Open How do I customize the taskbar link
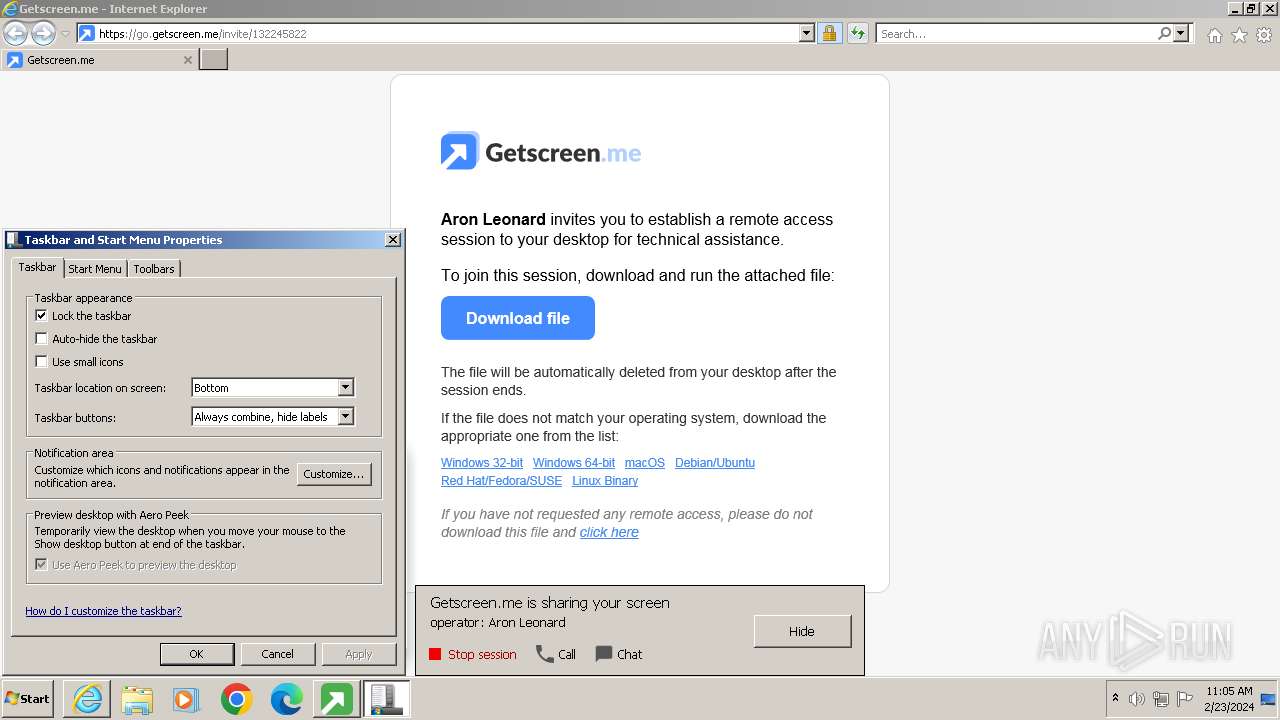The height and width of the screenshot is (720, 1280). [103, 611]
